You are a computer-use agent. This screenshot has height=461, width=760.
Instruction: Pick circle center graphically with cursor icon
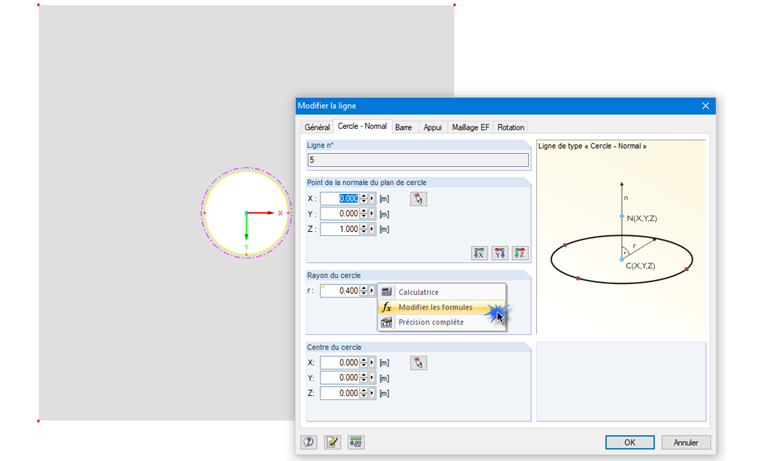pyautogui.click(x=418, y=363)
